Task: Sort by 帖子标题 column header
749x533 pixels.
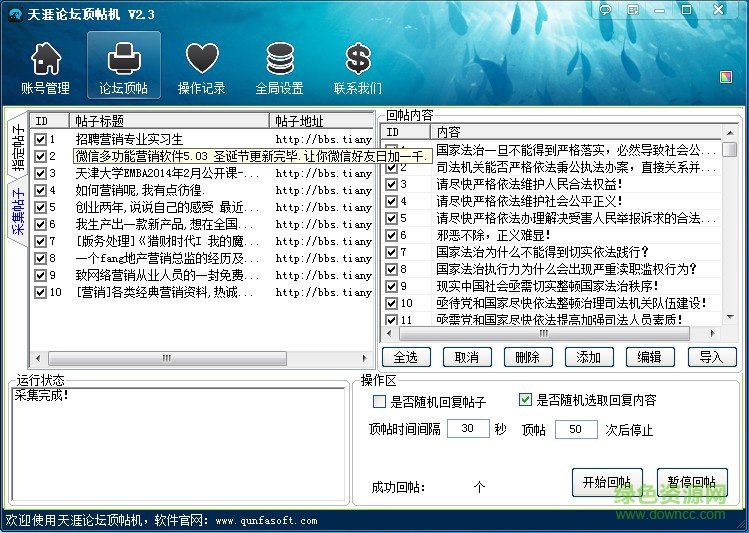Action: coord(170,121)
